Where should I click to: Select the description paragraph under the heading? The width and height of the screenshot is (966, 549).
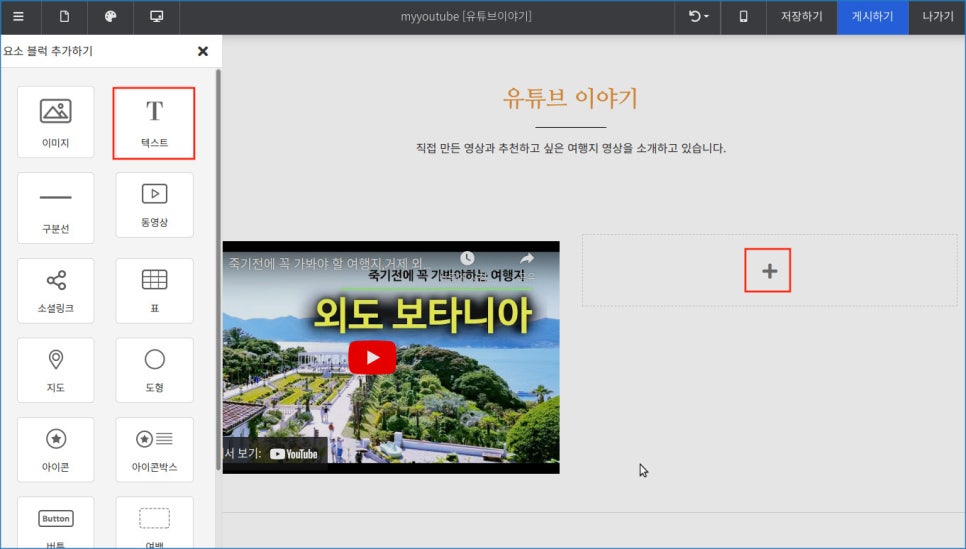tap(570, 148)
